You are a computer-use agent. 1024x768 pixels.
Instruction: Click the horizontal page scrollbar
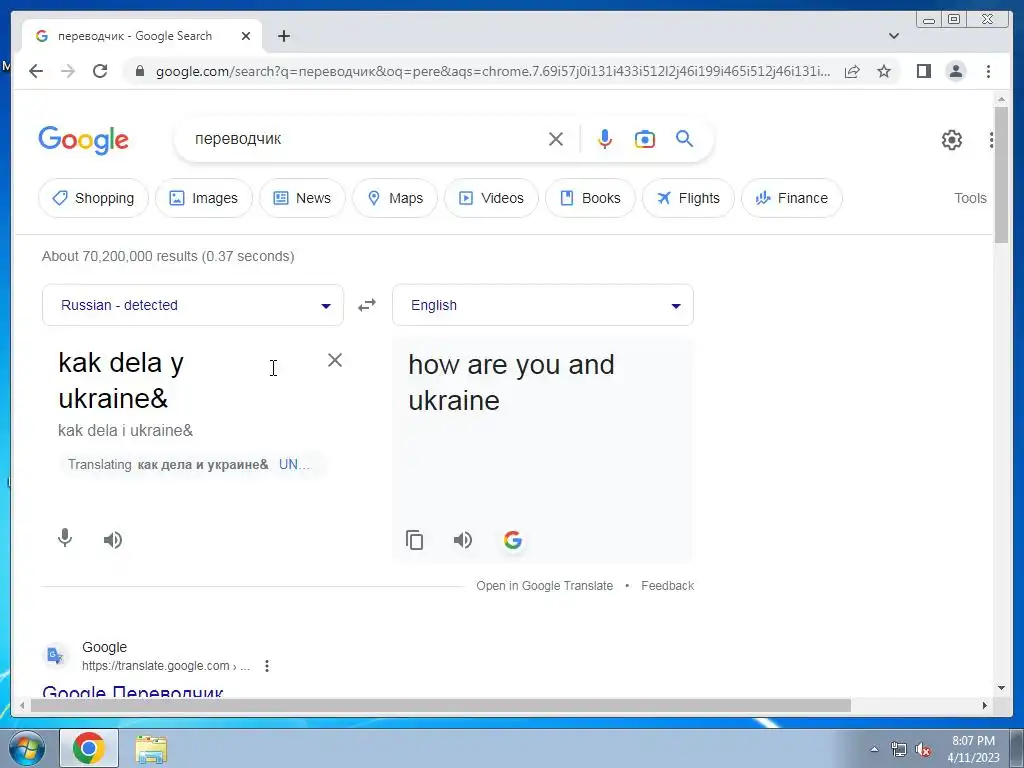441,705
